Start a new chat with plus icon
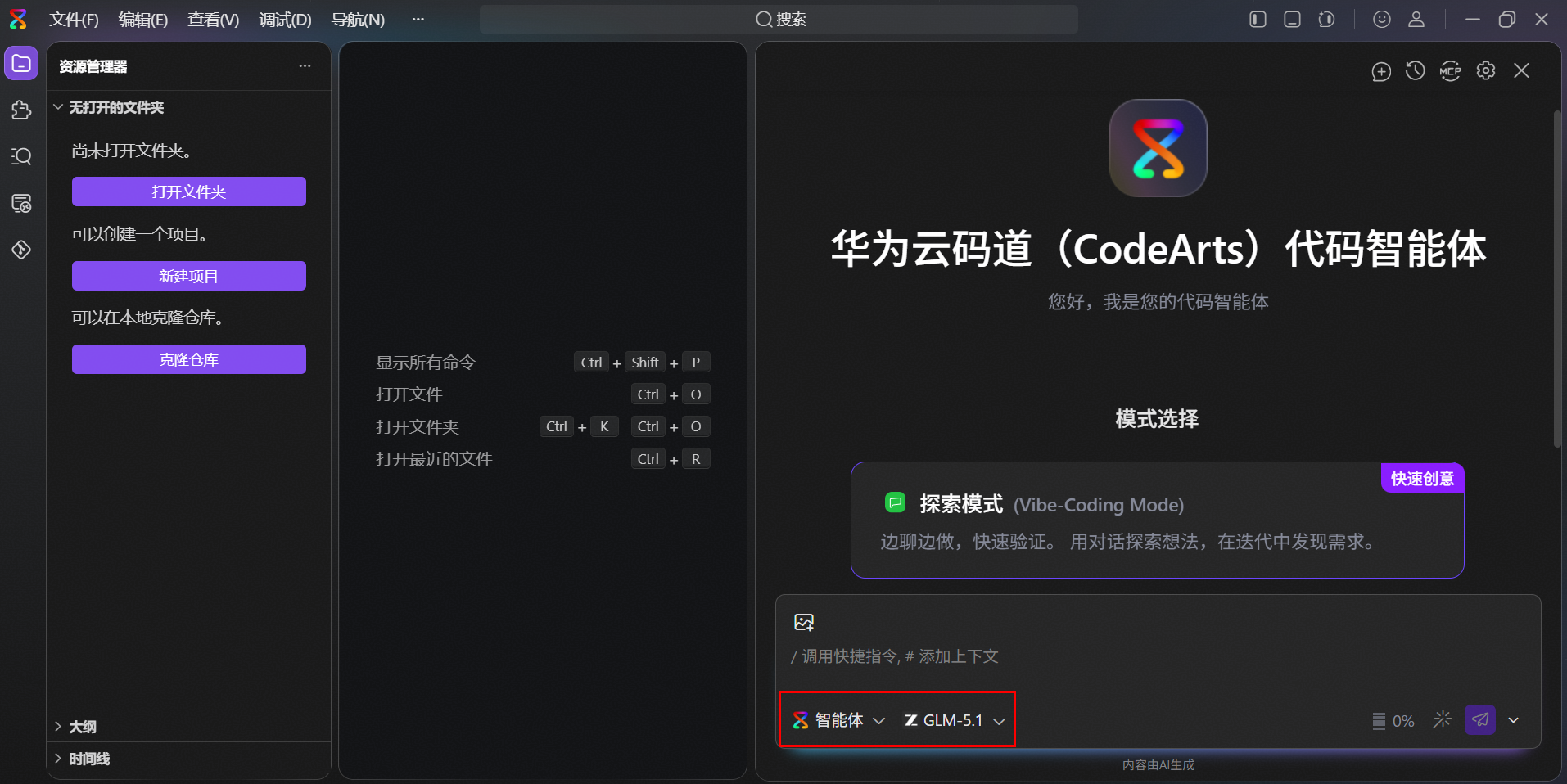Screen dimensions: 1567x784 click(x=1381, y=71)
